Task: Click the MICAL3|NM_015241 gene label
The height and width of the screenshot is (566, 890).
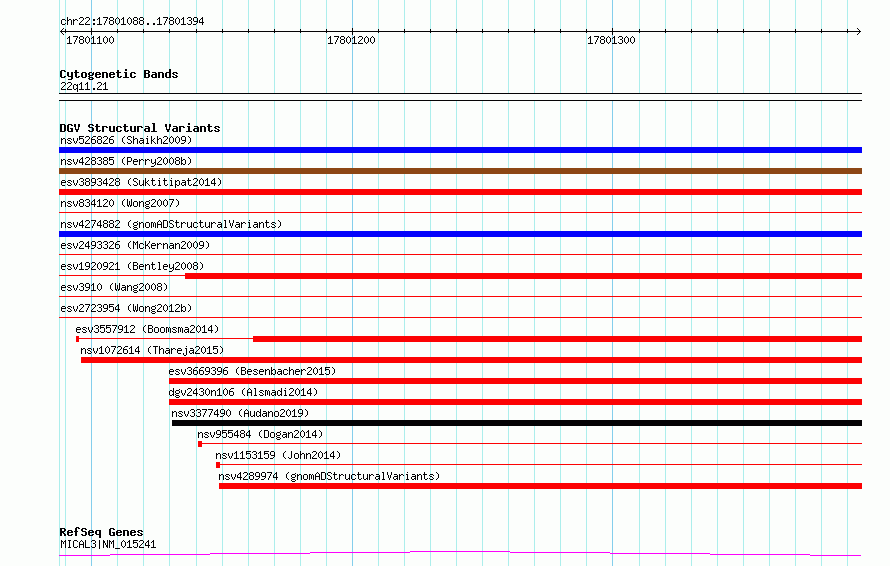Action: point(108,544)
